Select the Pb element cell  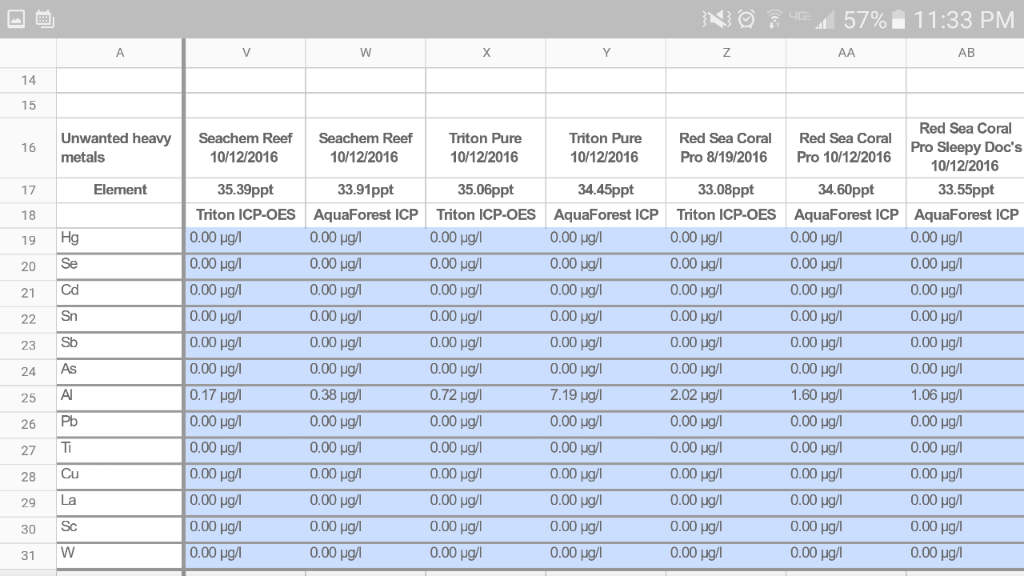[x=120, y=424]
